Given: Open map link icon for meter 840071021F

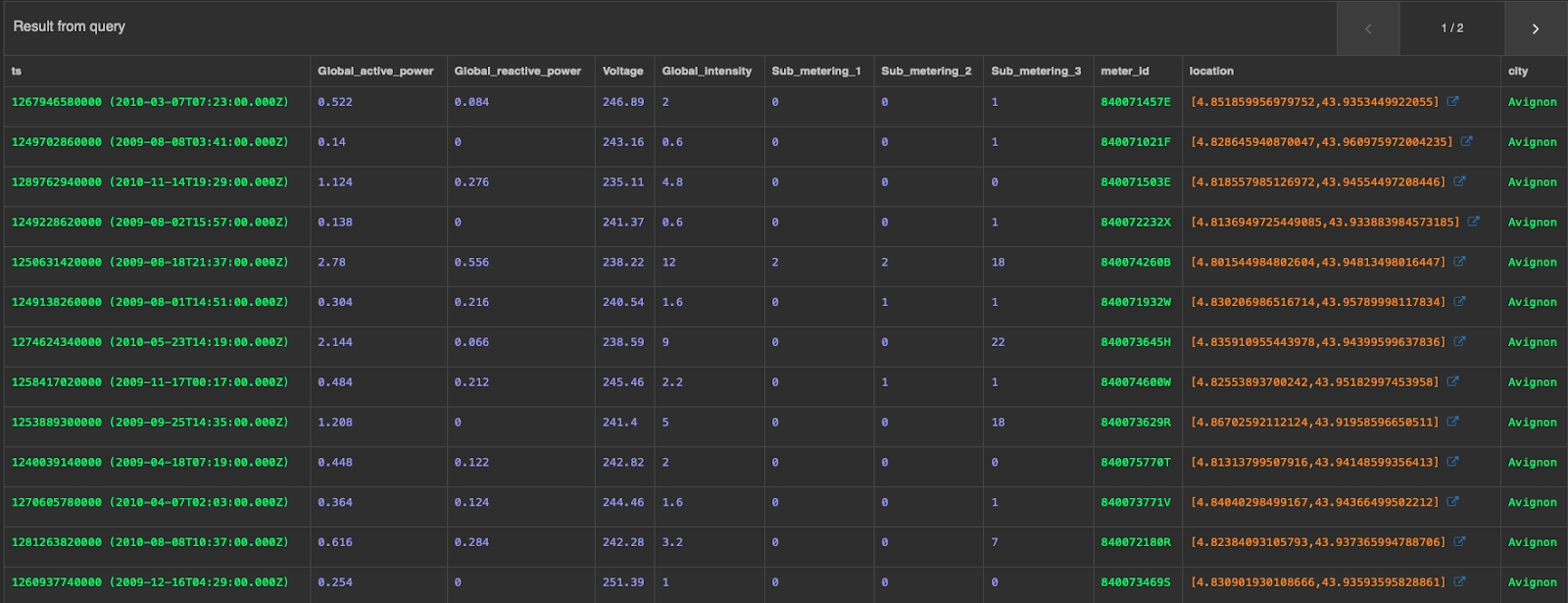Looking at the screenshot, I should (1466, 141).
